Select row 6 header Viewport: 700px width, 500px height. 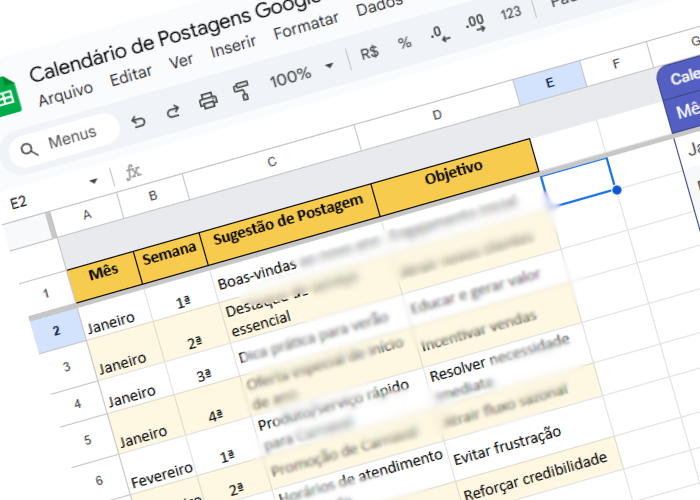click(99, 480)
